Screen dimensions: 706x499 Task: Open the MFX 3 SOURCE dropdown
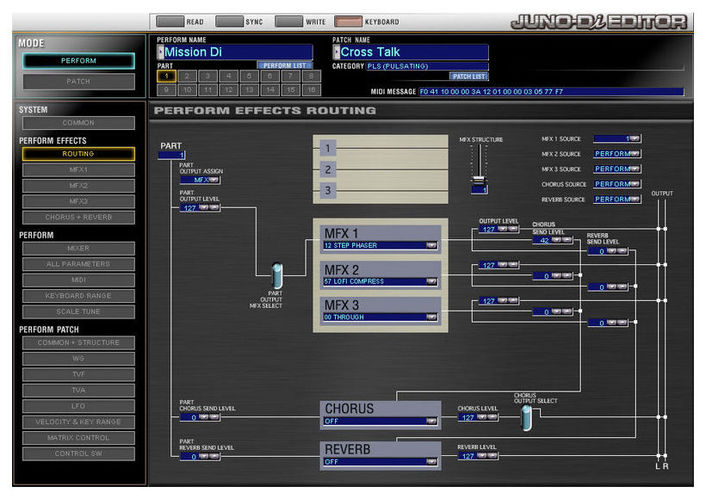617,169
